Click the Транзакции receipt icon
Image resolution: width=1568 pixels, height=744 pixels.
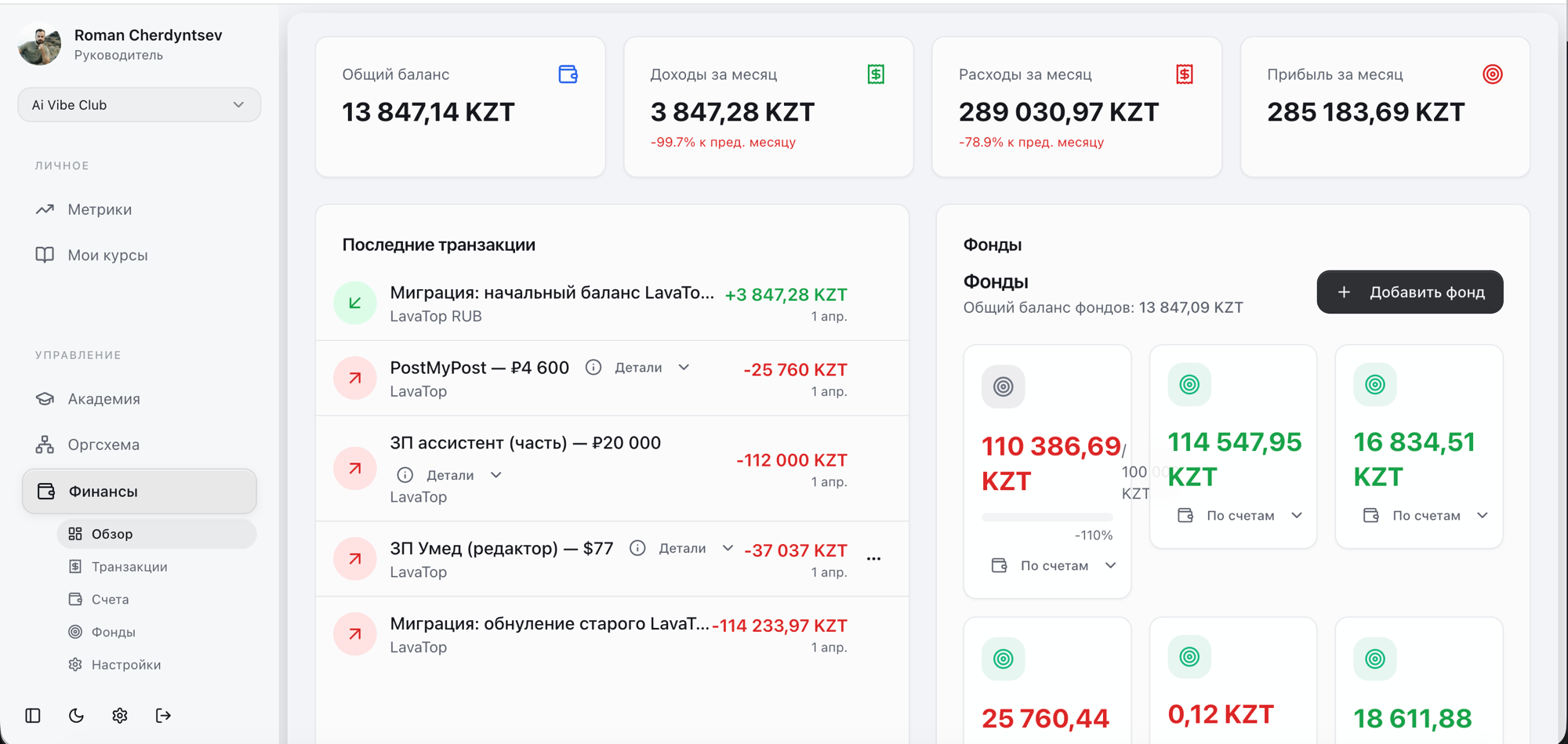coord(75,567)
